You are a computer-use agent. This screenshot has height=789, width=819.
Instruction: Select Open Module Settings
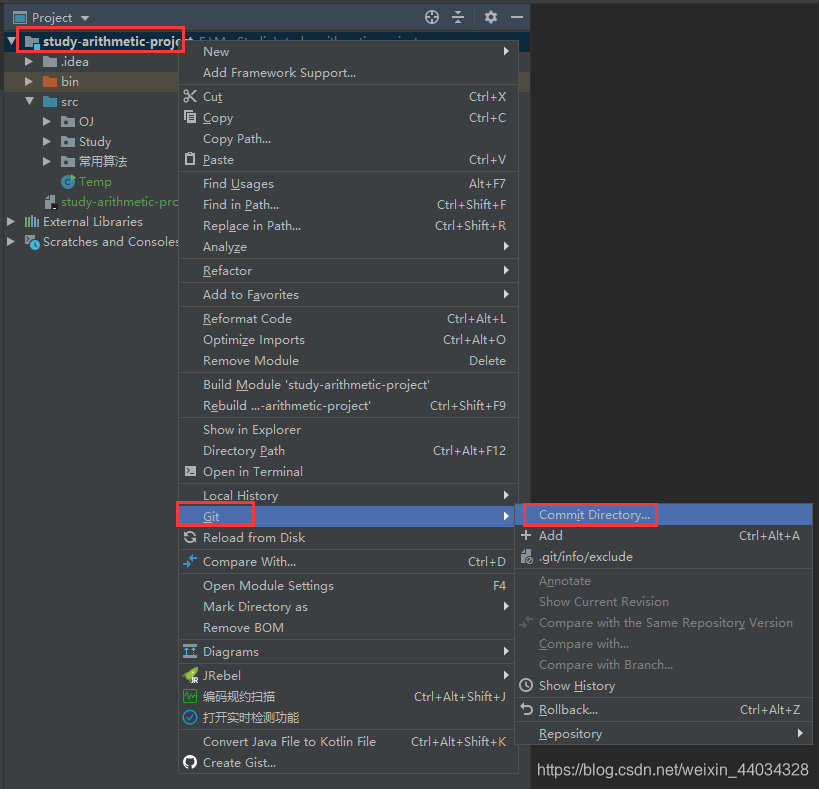pos(348,585)
